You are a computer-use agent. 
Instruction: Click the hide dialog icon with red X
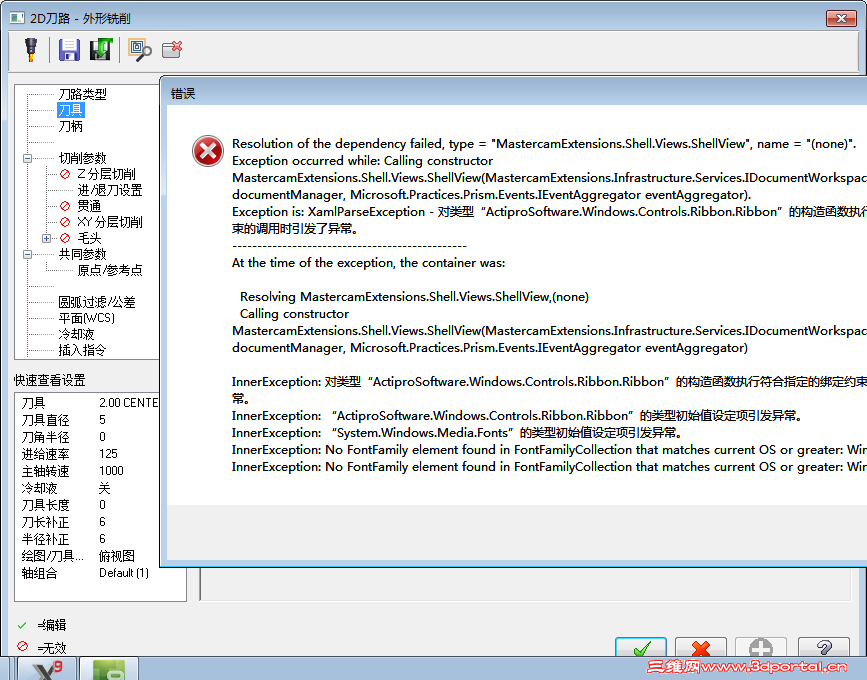click(x=172, y=49)
